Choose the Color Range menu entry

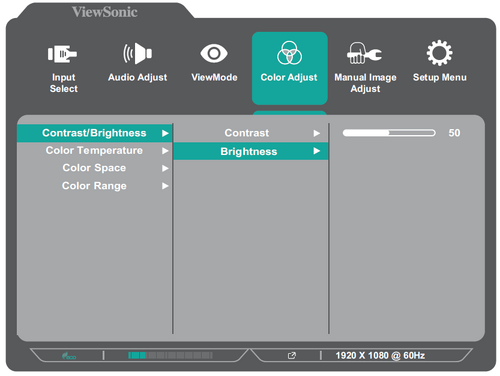(95, 186)
